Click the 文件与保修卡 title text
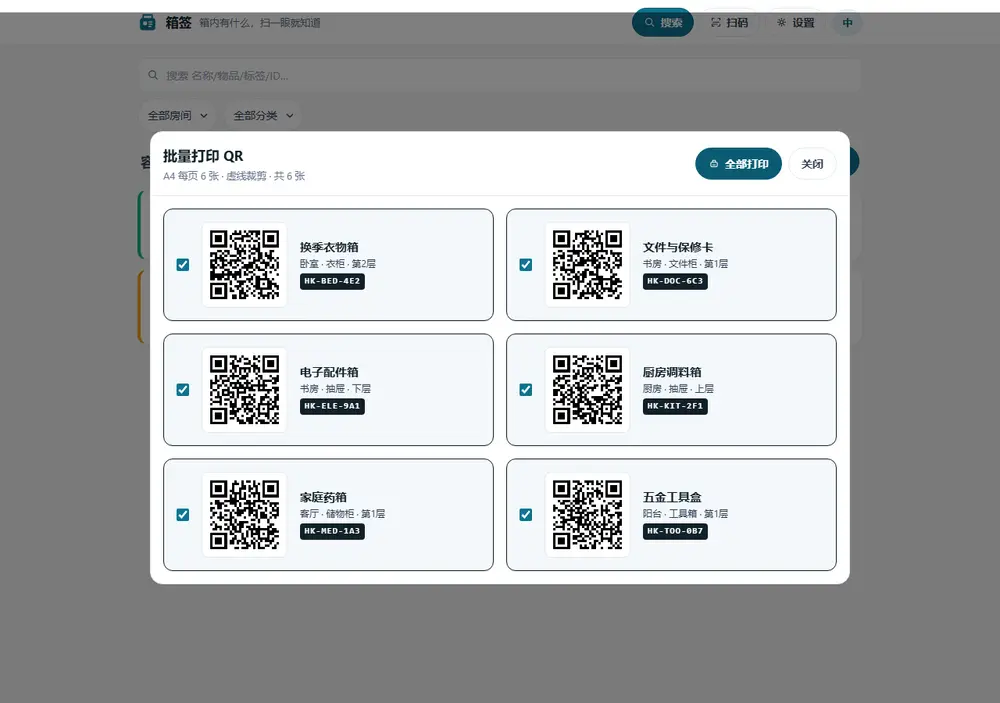This screenshot has width=1000, height=703. point(678,247)
